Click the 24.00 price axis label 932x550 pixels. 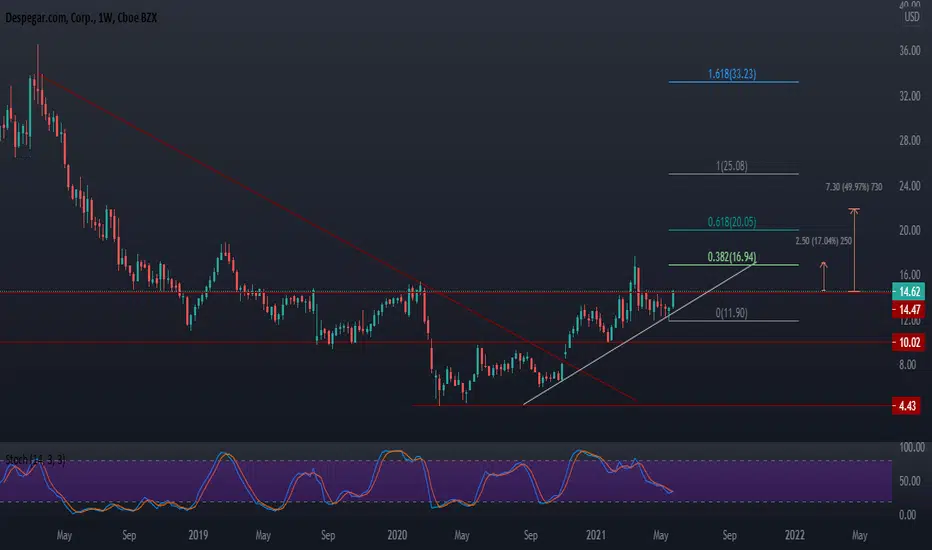(x=909, y=186)
